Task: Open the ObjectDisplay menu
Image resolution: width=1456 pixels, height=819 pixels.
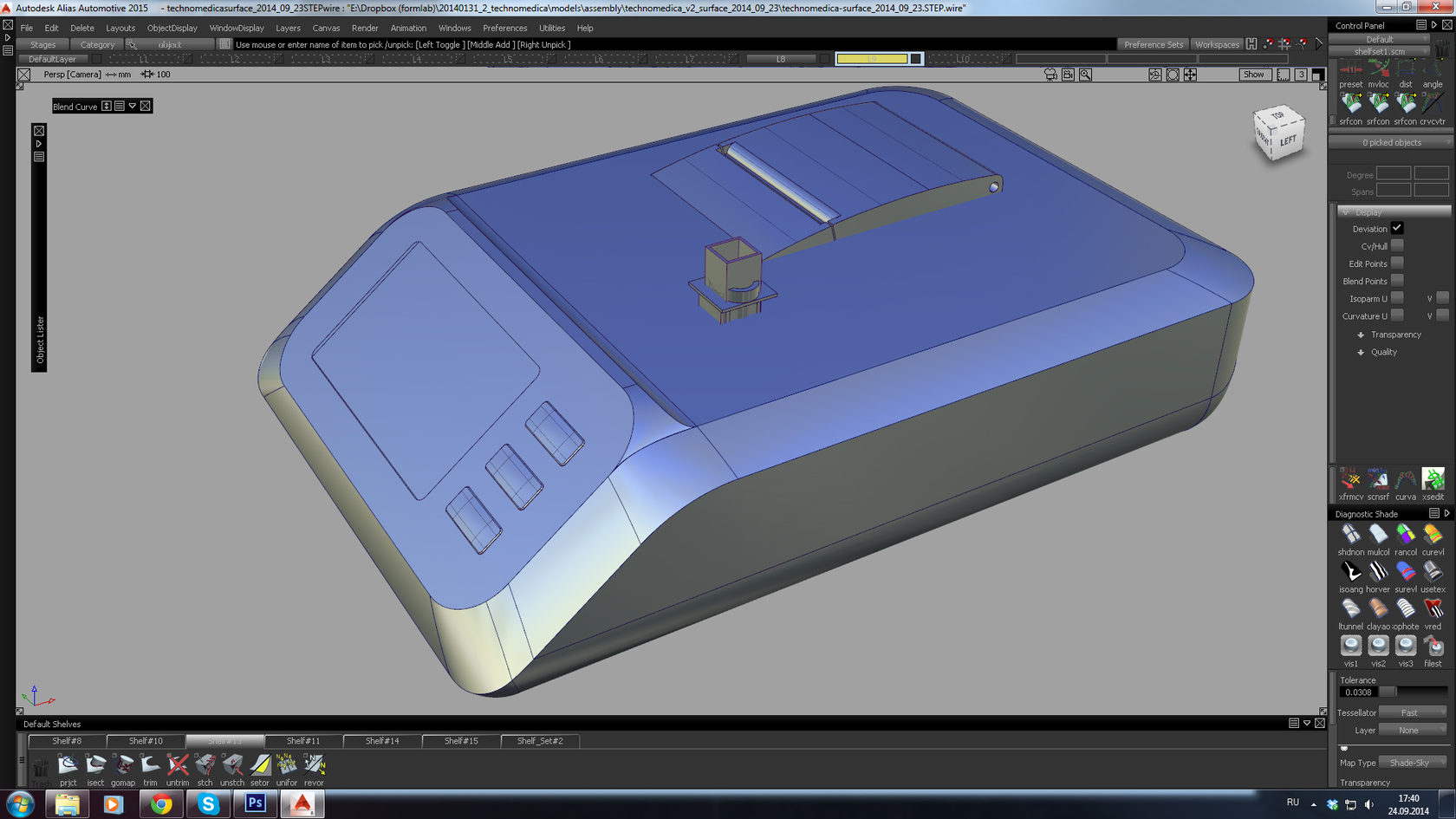Action: (172, 28)
